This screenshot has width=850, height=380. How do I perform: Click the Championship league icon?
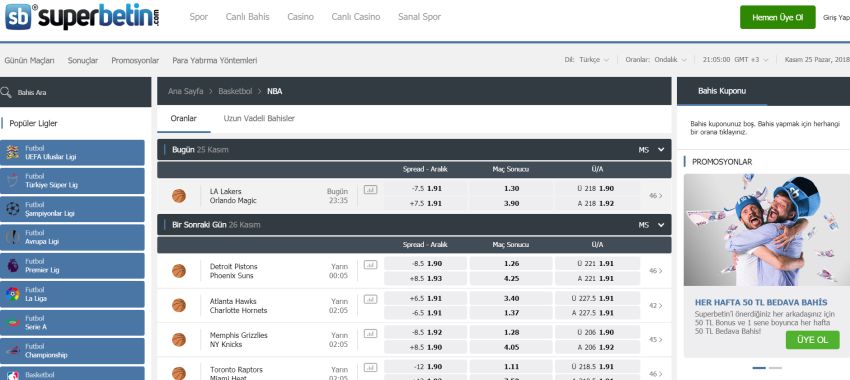[12, 351]
